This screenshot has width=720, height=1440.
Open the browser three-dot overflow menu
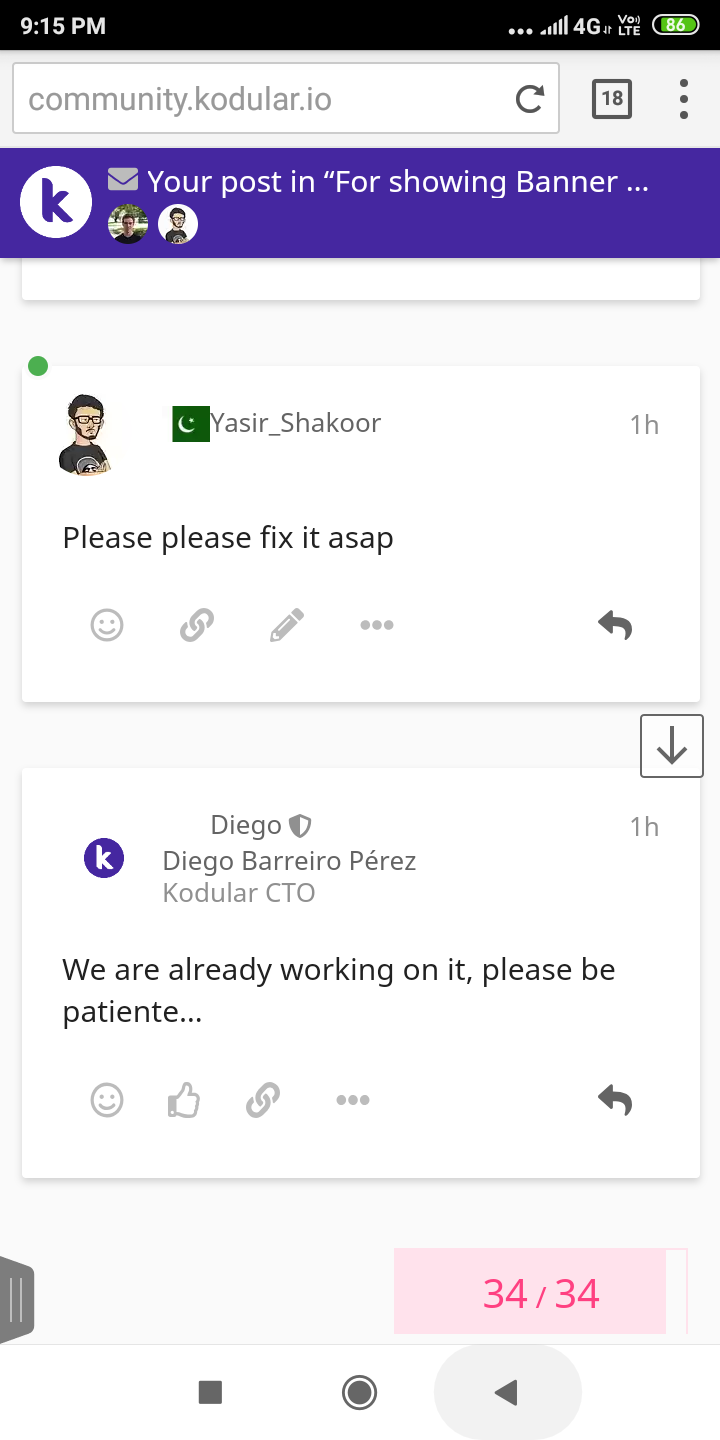click(684, 98)
